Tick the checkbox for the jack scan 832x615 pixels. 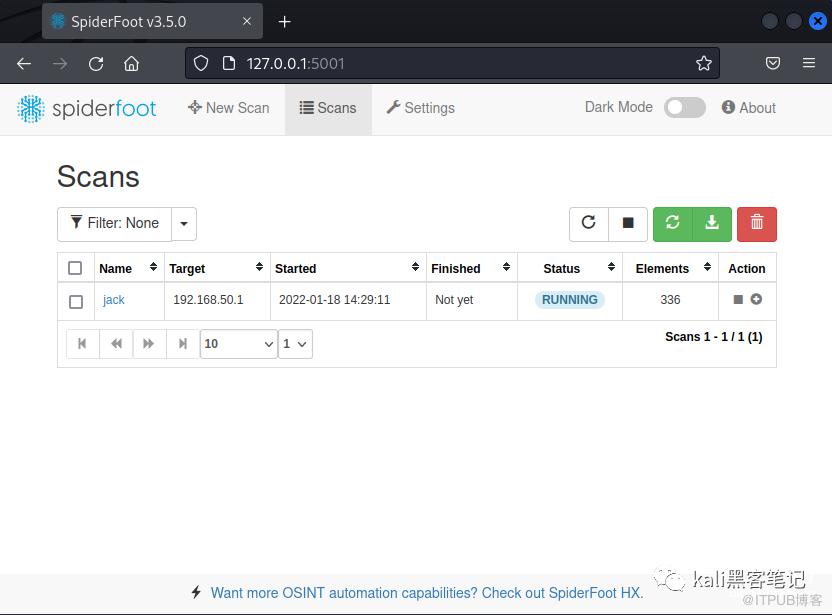tap(75, 301)
